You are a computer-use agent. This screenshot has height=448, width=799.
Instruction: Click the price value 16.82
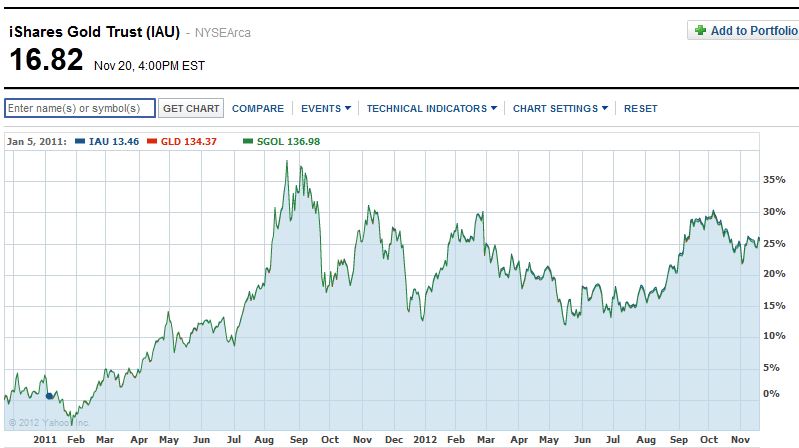tap(46, 60)
